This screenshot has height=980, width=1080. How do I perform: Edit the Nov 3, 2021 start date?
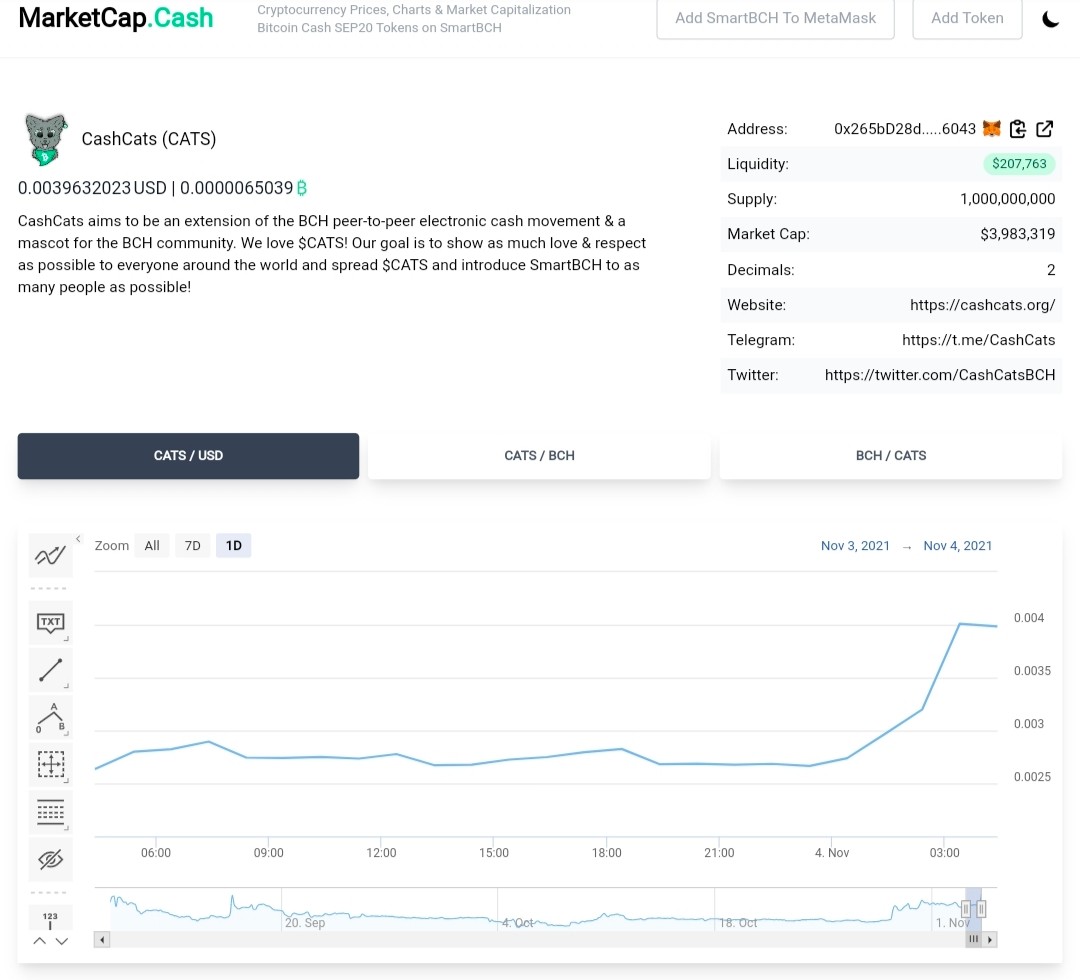tap(855, 546)
